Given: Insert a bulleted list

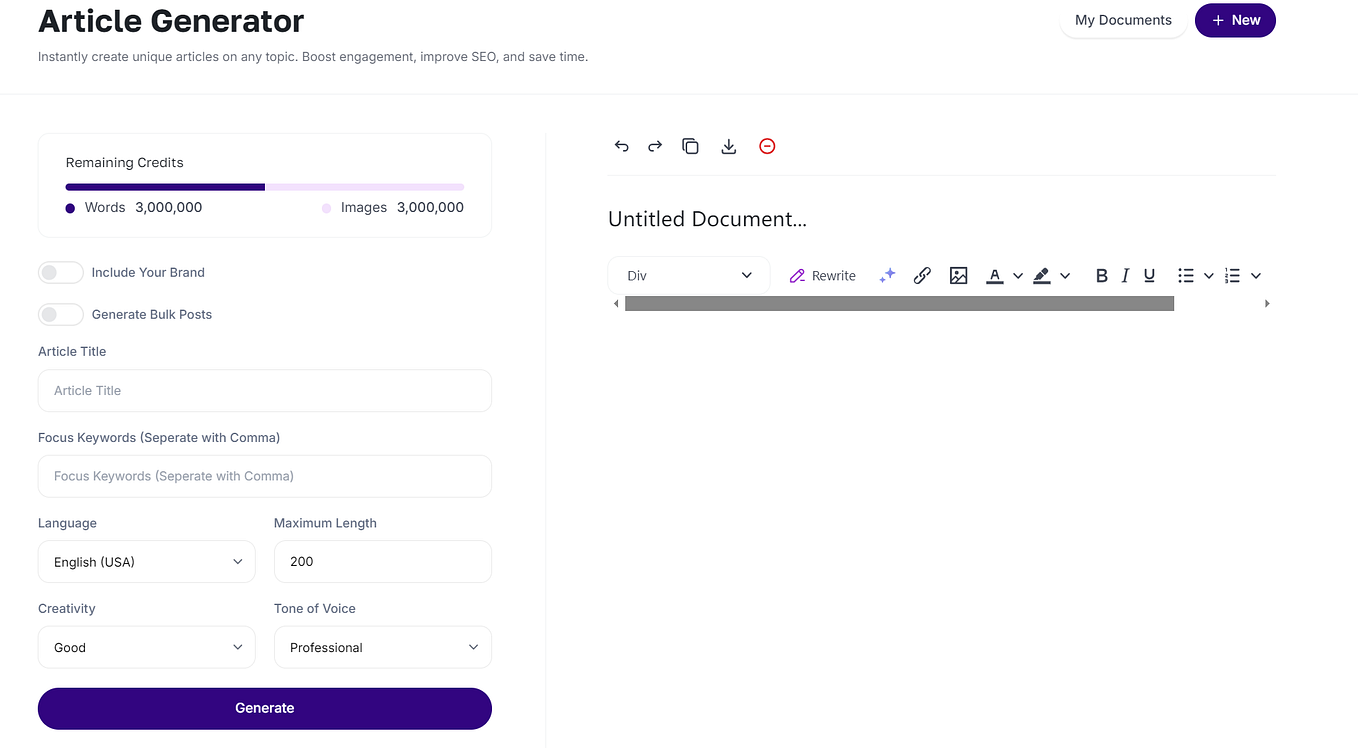Looking at the screenshot, I should tap(1186, 275).
